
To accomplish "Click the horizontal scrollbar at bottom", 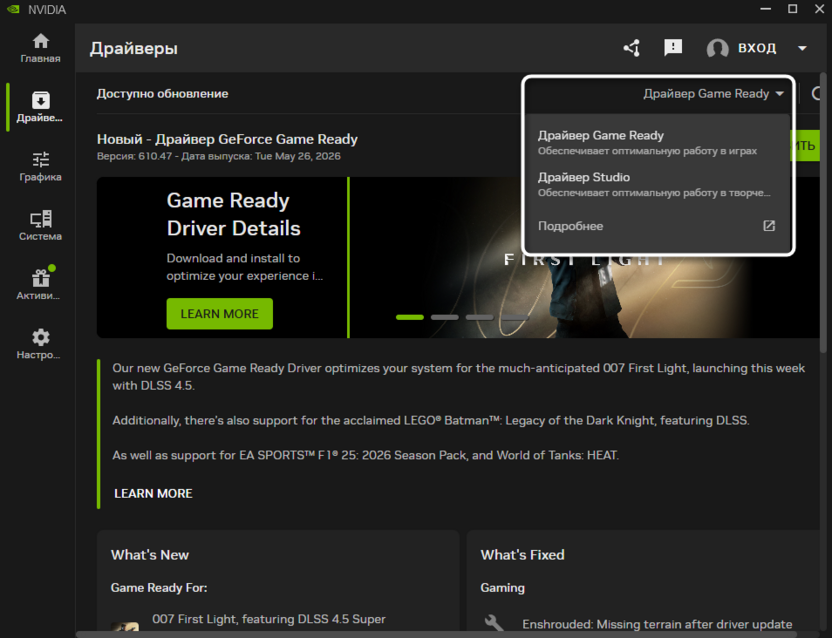I will tap(436, 634).
